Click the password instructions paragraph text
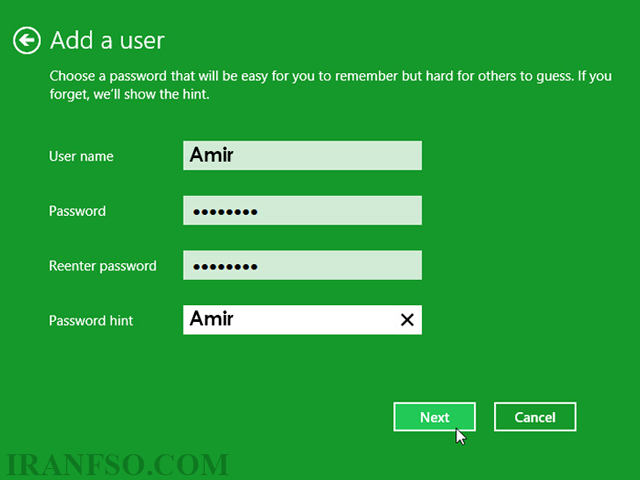Image resolution: width=640 pixels, height=480 pixels. pos(330,85)
